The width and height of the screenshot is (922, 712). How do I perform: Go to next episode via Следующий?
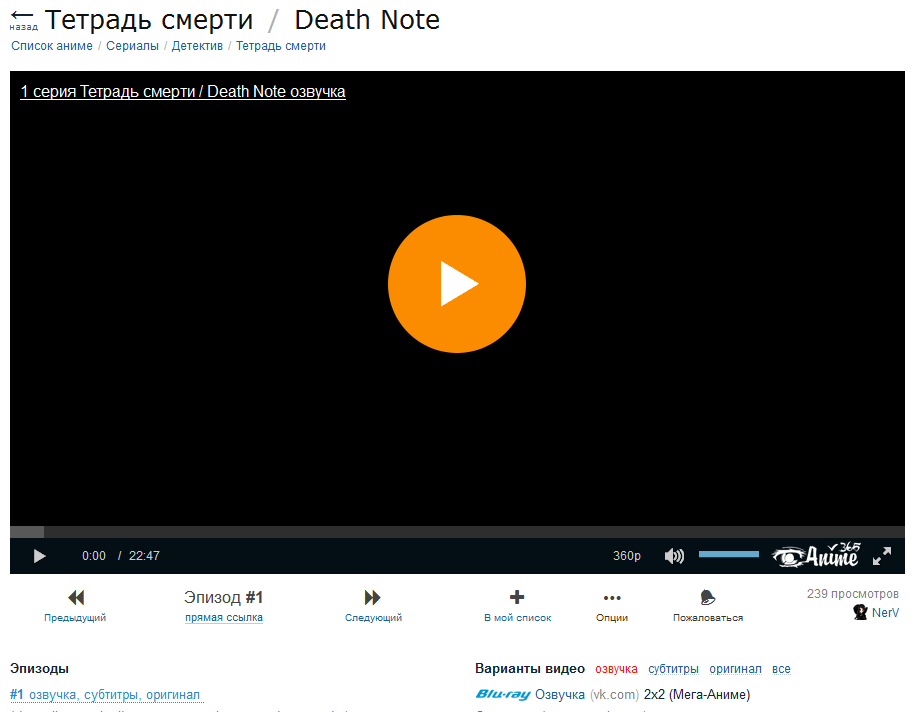[x=373, y=606]
